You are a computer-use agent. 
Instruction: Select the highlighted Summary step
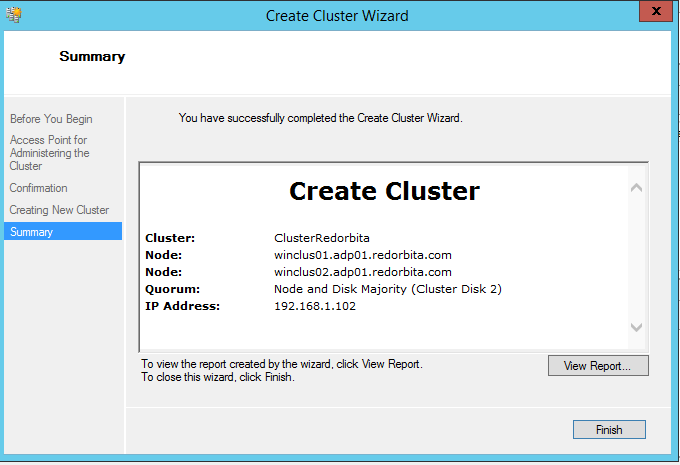32,232
